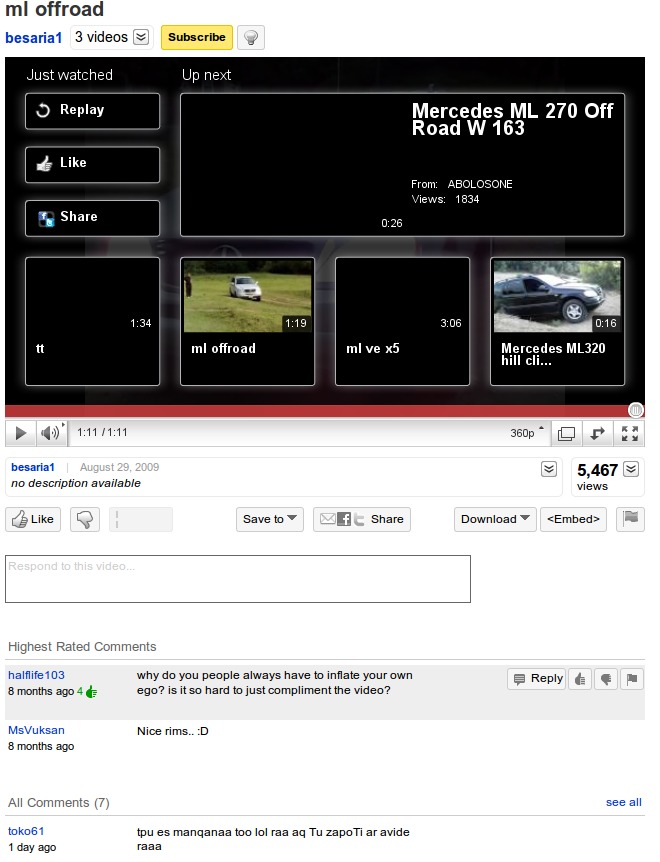Image resolution: width=660 pixels, height=862 pixels.
Task: Open the 'ml offroad' suggested video thumbnail
Action: click(247, 297)
